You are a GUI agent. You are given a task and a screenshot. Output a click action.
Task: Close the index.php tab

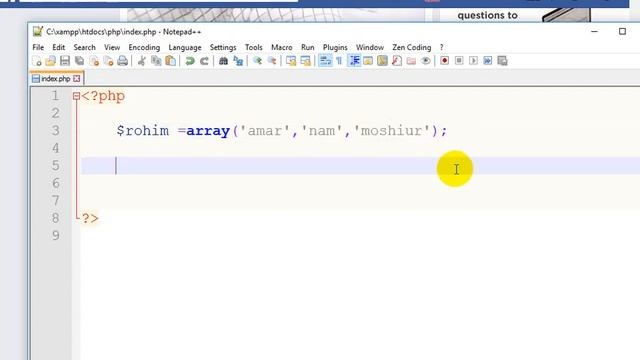click(77, 79)
